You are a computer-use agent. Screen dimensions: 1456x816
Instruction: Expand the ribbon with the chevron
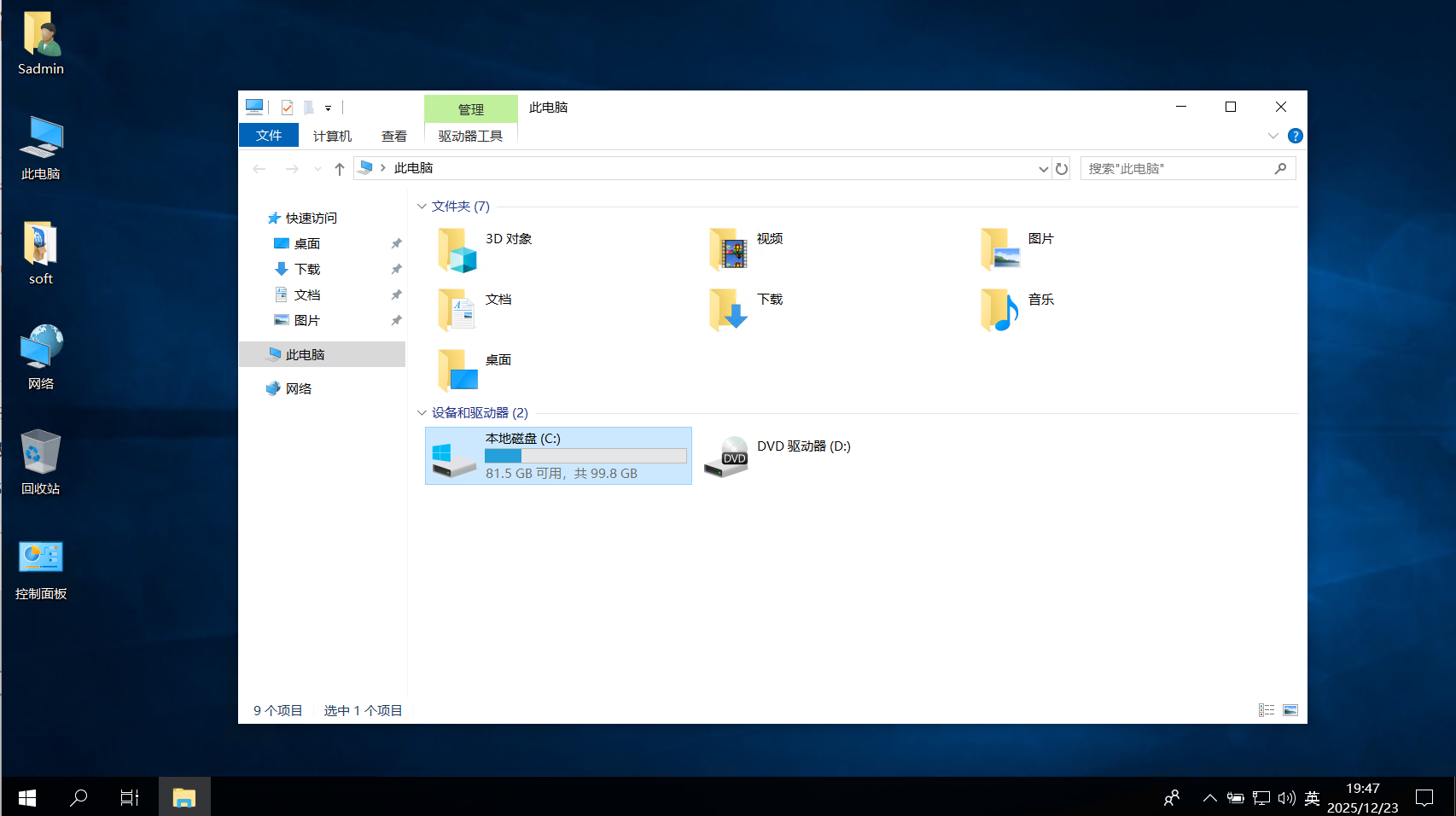tap(1273, 136)
